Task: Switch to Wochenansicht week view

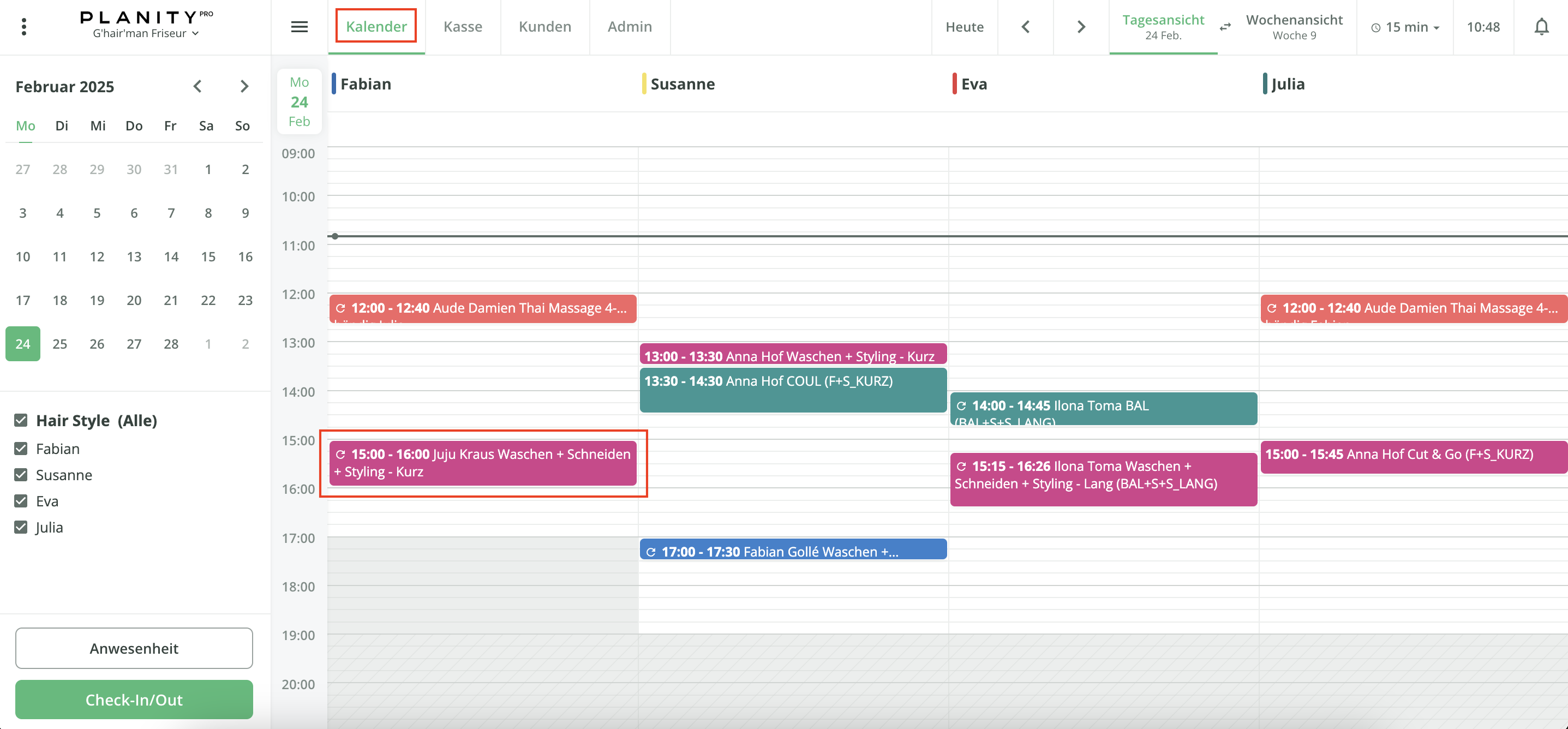Action: [x=1294, y=27]
